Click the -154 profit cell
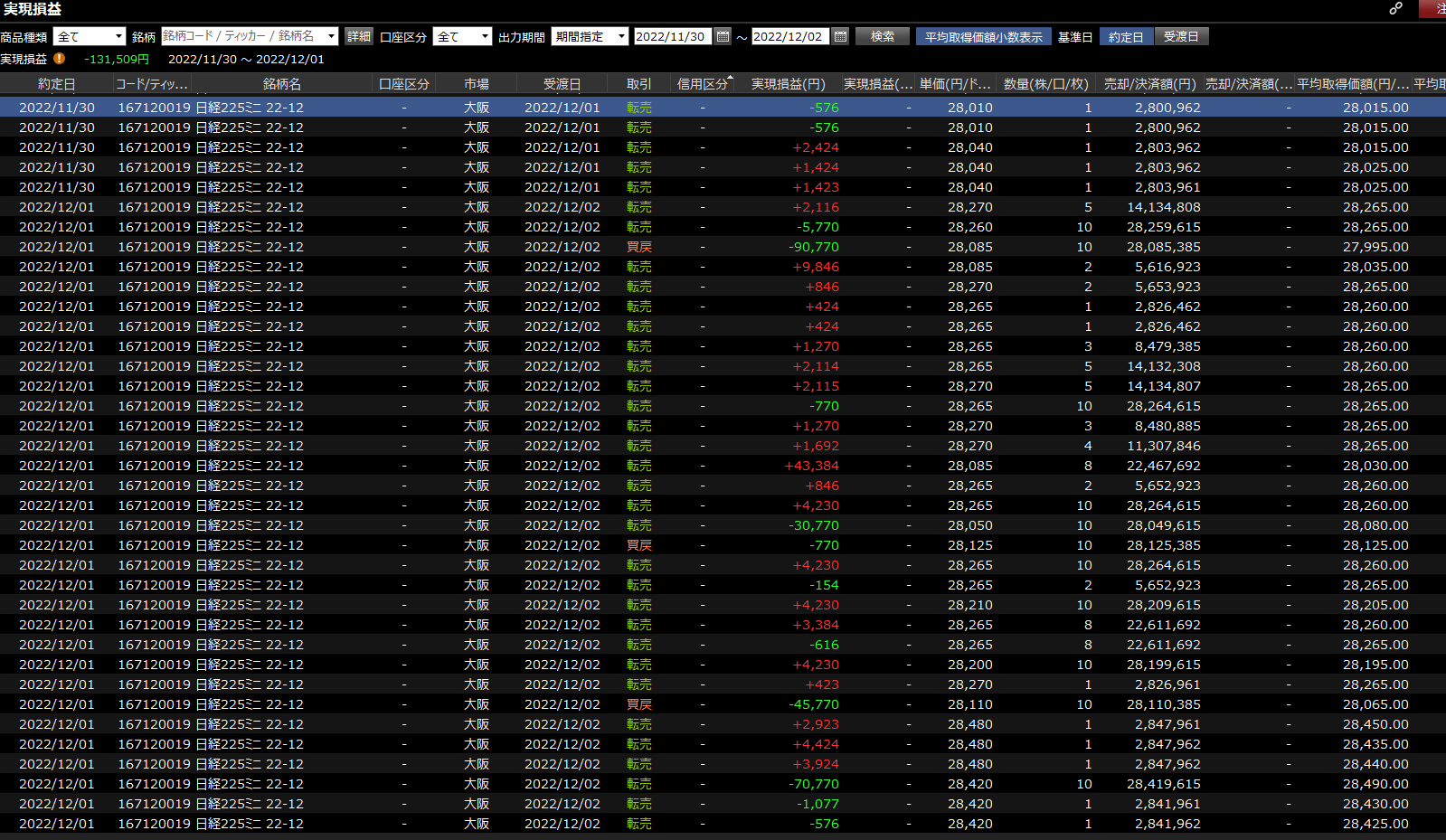This screenshot has height=840, width=1446. point(824,585)
